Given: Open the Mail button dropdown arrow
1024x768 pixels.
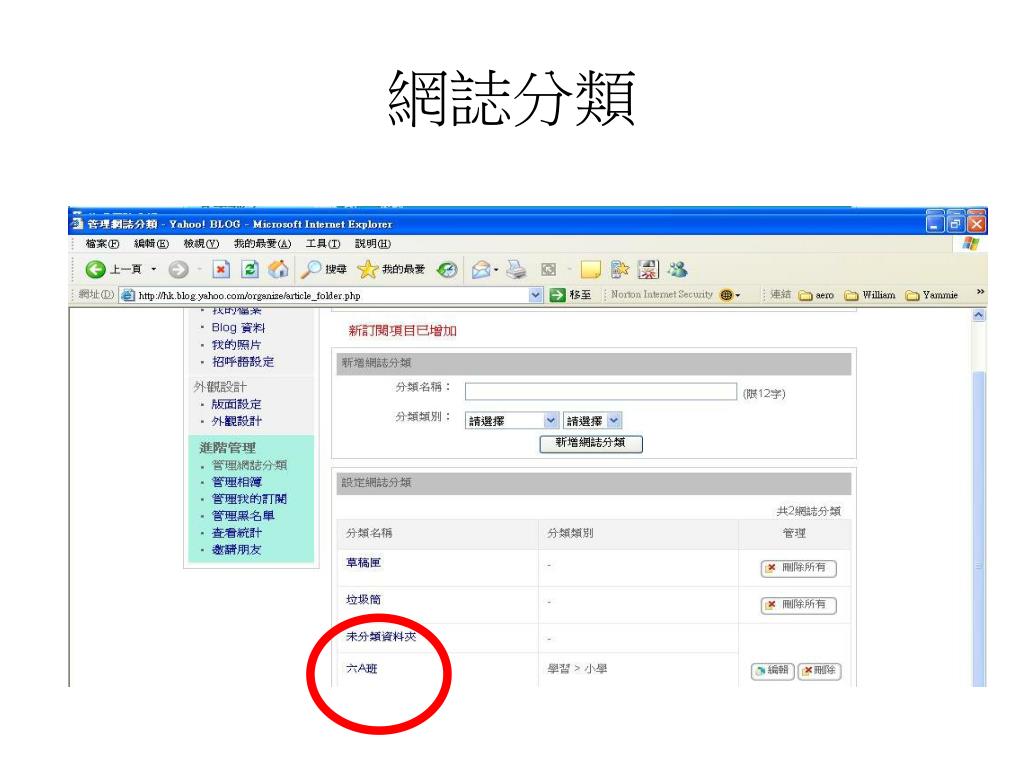Looking at the screenshot, I should click(x=496, y=270).
